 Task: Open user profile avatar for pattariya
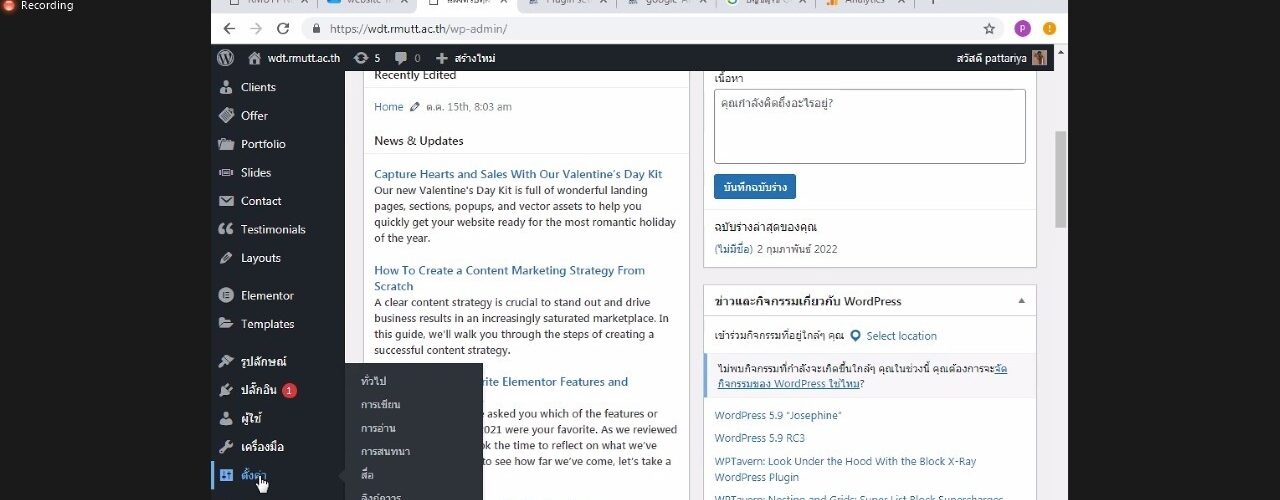(x=1040, y=58)
